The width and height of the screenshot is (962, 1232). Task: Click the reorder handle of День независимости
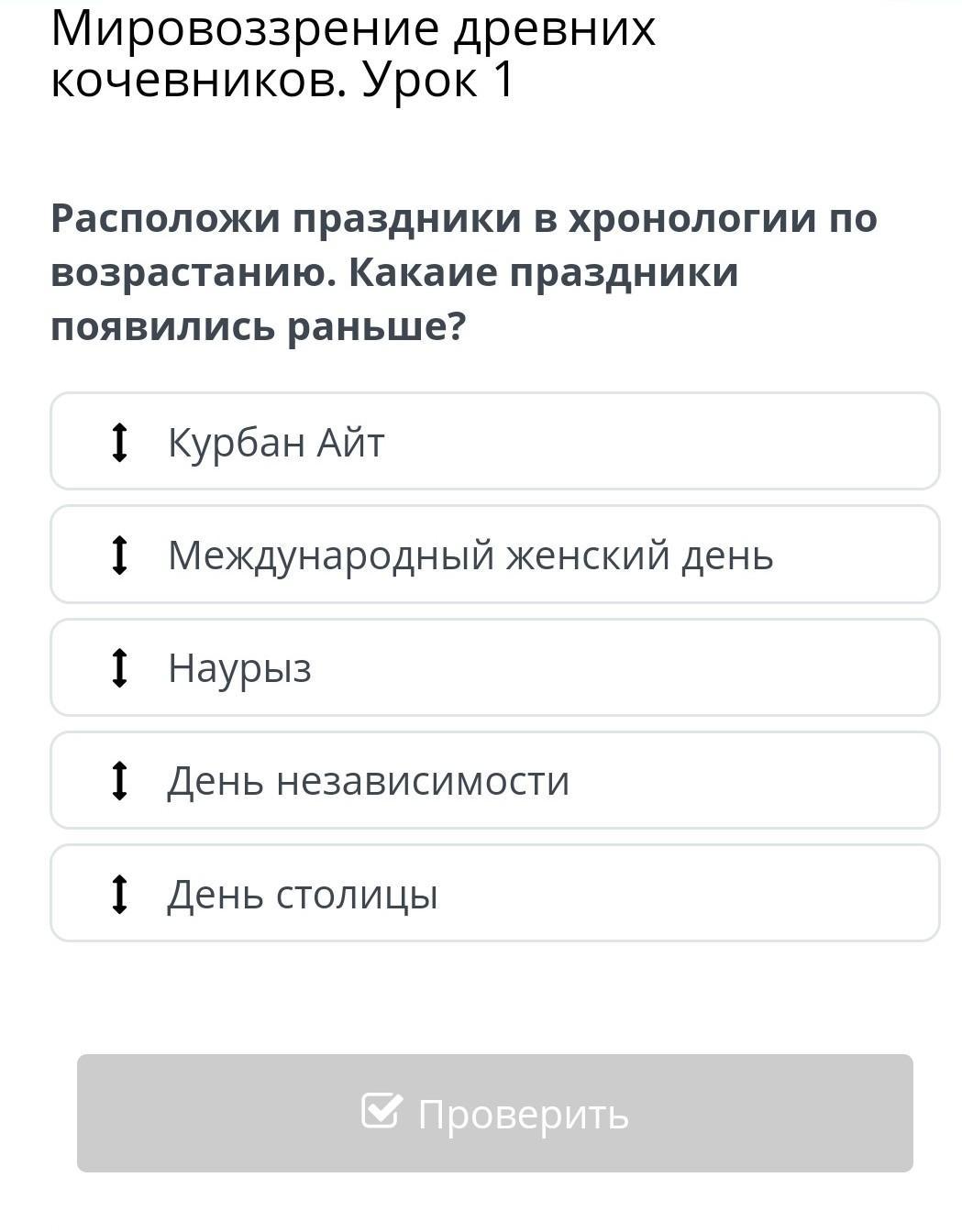click(119, 780)
